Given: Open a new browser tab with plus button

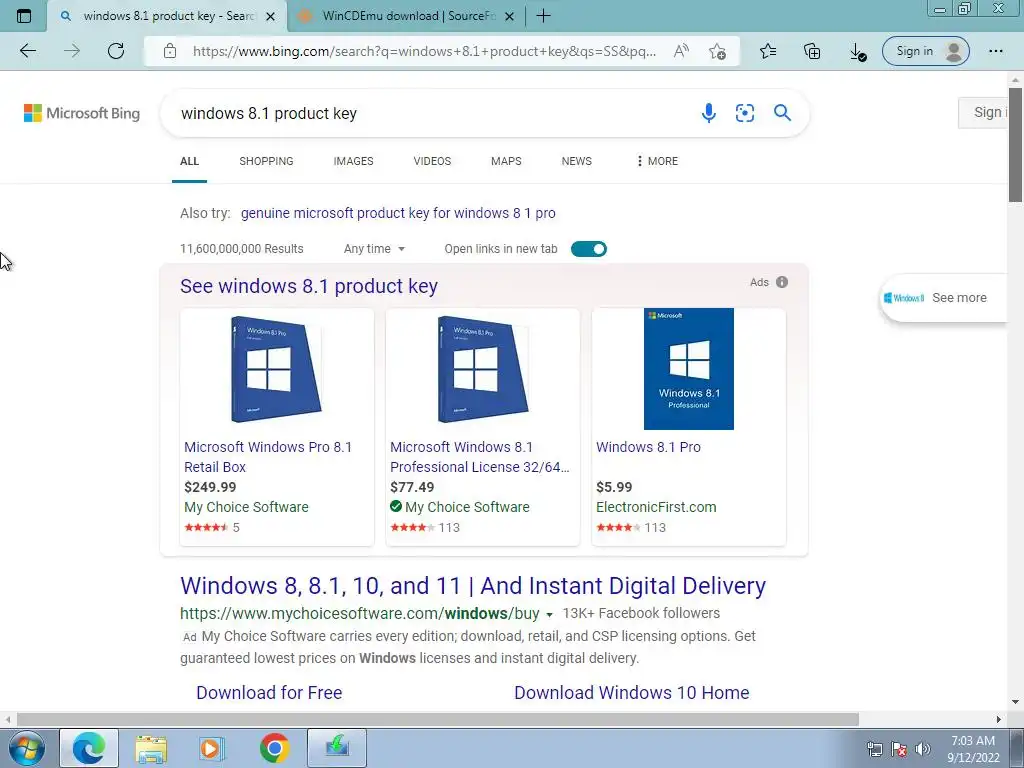Looking at the screenshot, I should pyautogui.click(x=543, y=16).
